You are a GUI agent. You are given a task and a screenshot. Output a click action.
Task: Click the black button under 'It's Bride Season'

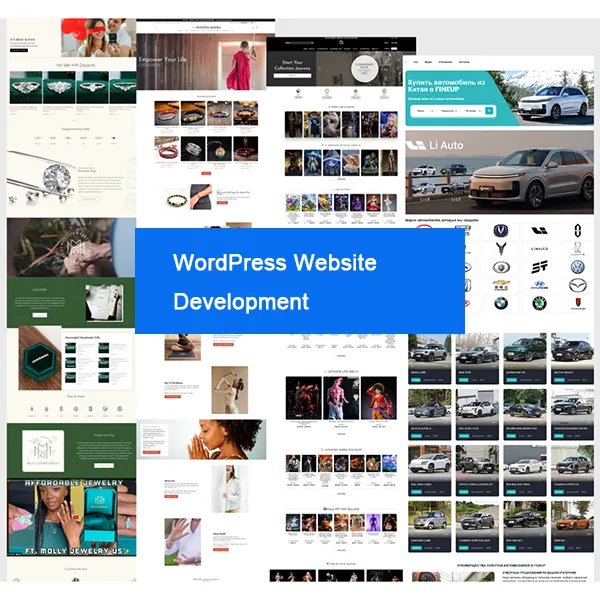coord(19,50)
